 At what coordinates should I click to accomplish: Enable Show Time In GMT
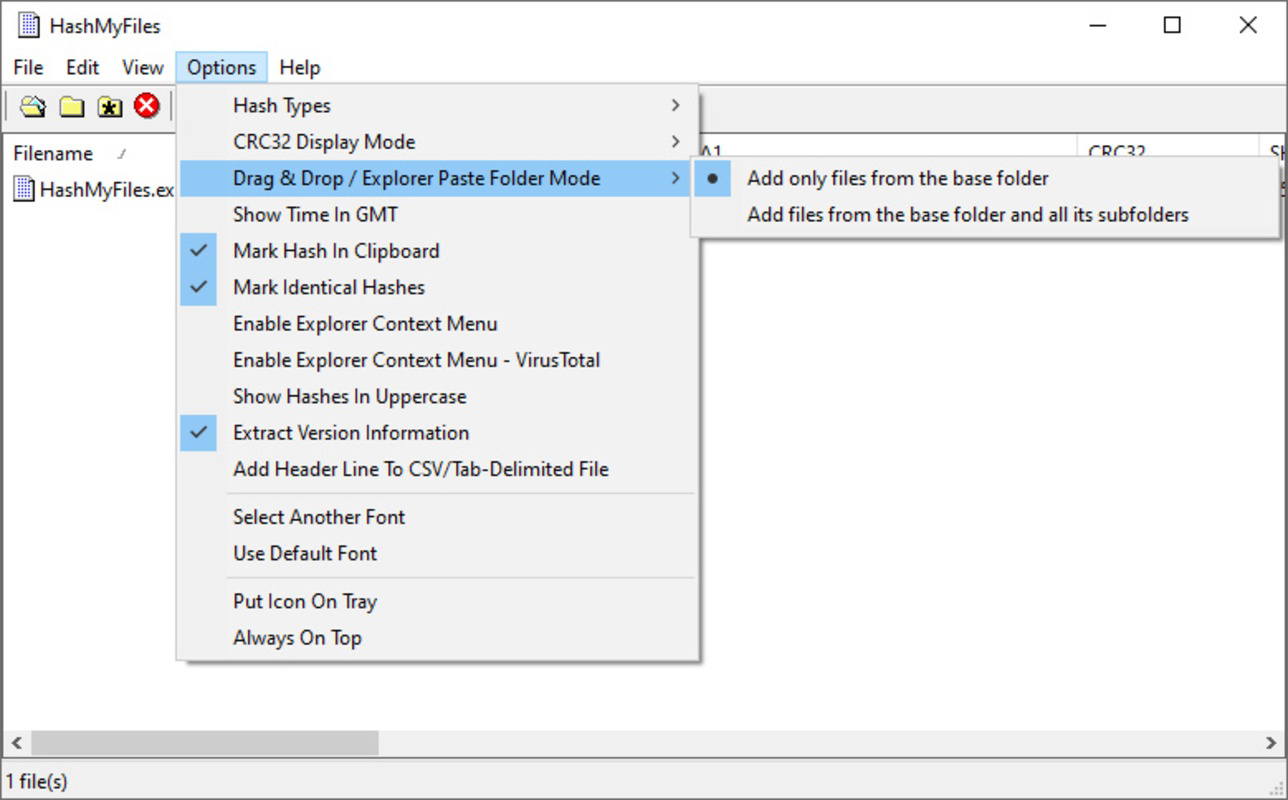pyautogui.click(x=435, y=214)
